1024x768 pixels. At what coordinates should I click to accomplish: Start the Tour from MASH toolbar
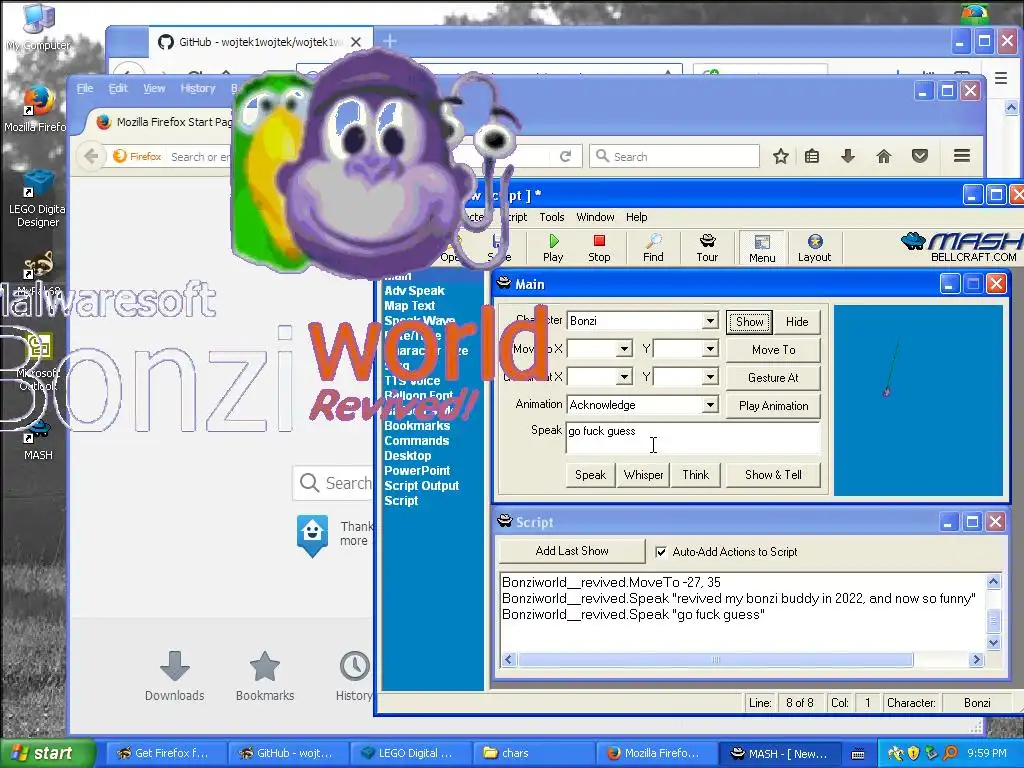[x=707, y=248]
